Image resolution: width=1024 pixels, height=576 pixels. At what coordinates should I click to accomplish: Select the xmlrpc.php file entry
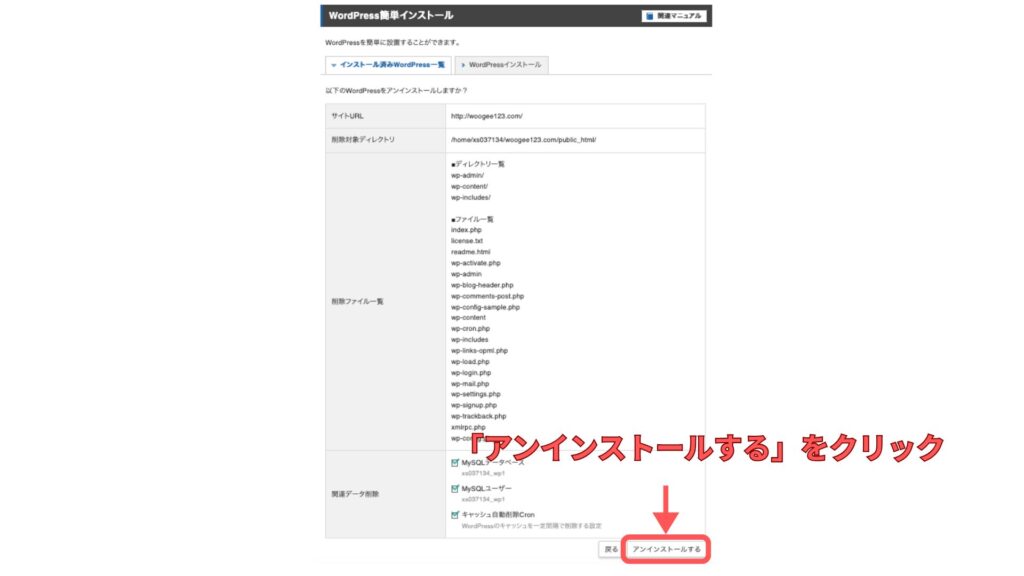(x=468, y=428)
